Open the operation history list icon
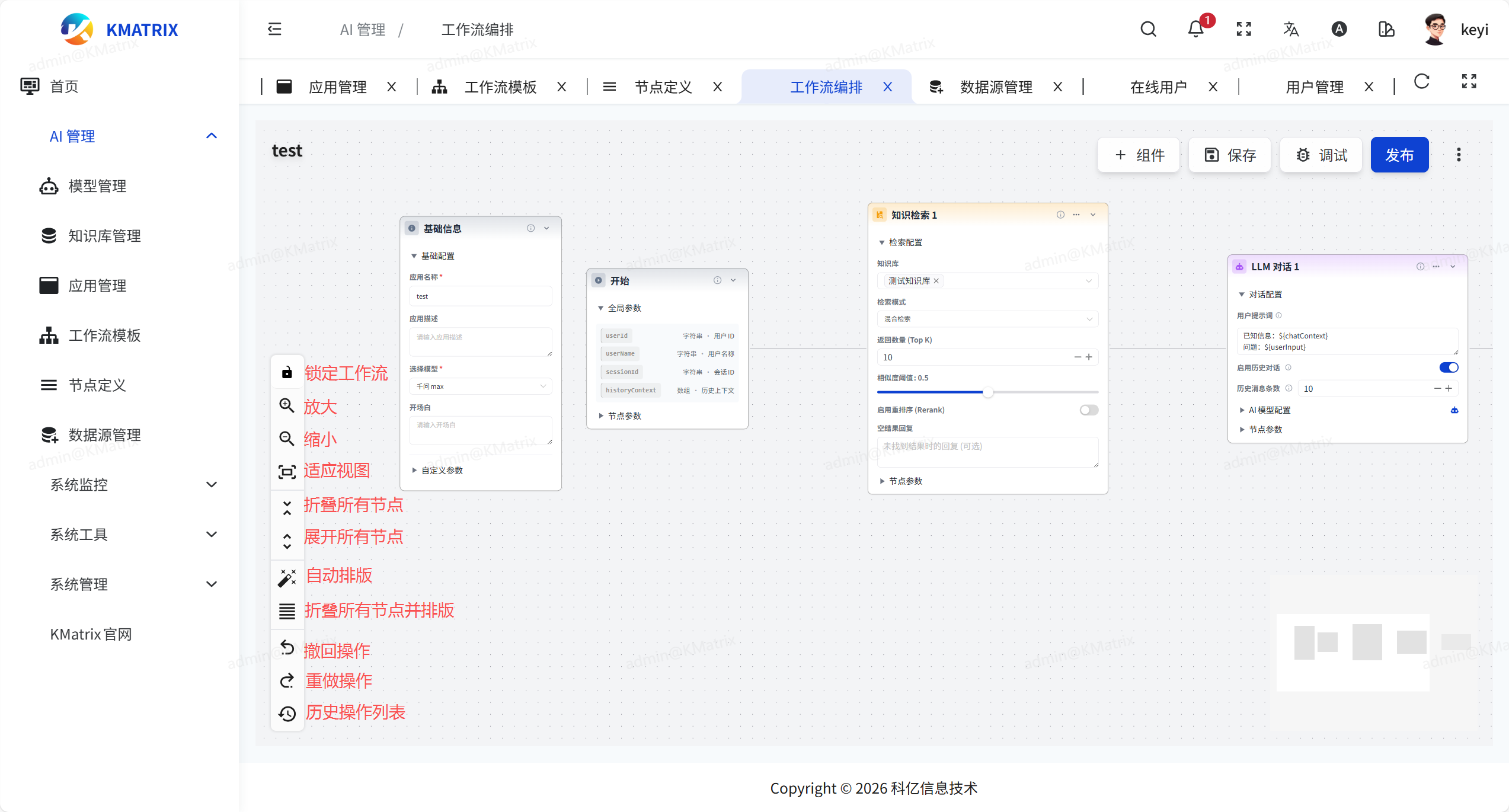 click(x=287, y=713)
